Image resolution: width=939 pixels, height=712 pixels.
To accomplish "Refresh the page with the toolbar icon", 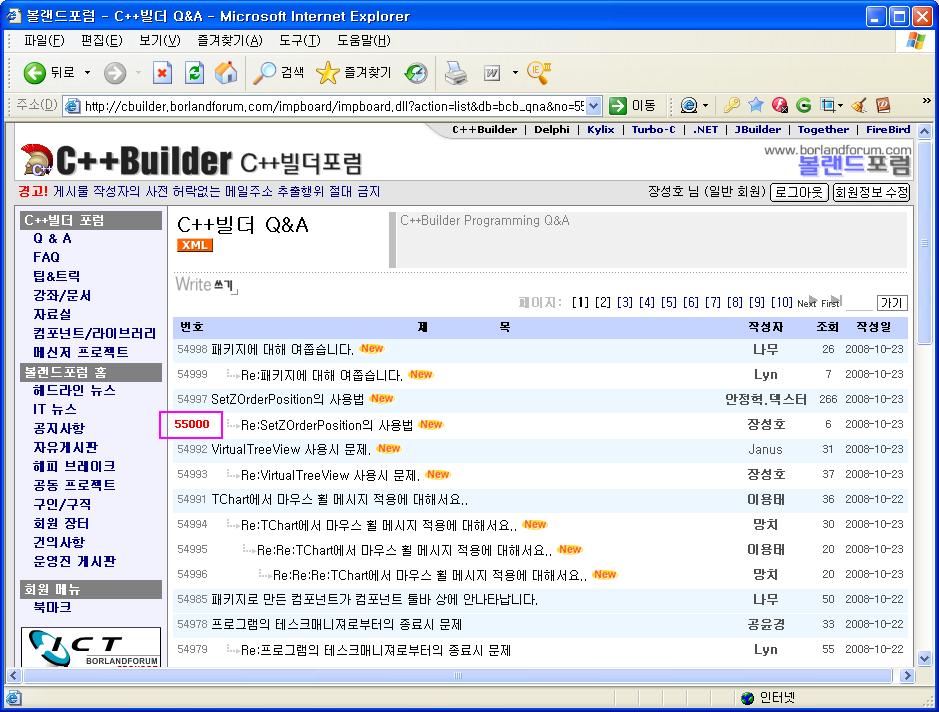I will 194,73.
